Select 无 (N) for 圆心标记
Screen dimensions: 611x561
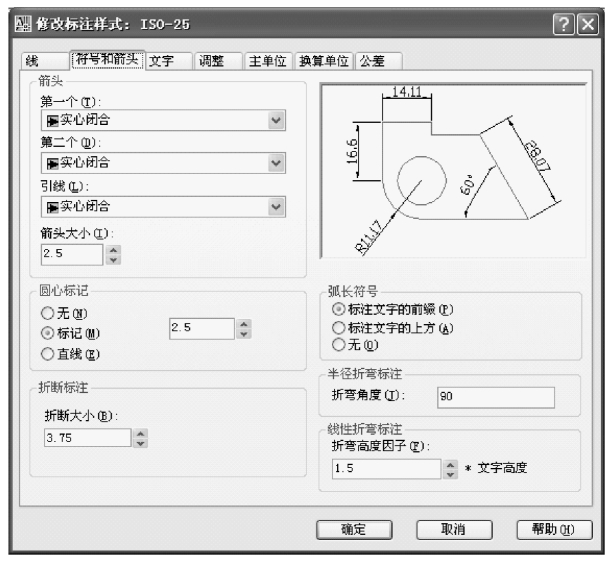click(64, 313)
